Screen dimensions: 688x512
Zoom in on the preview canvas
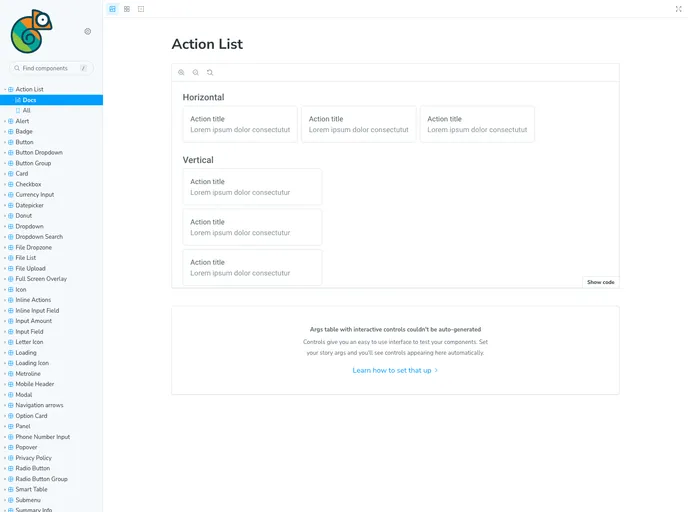[181, 72]
